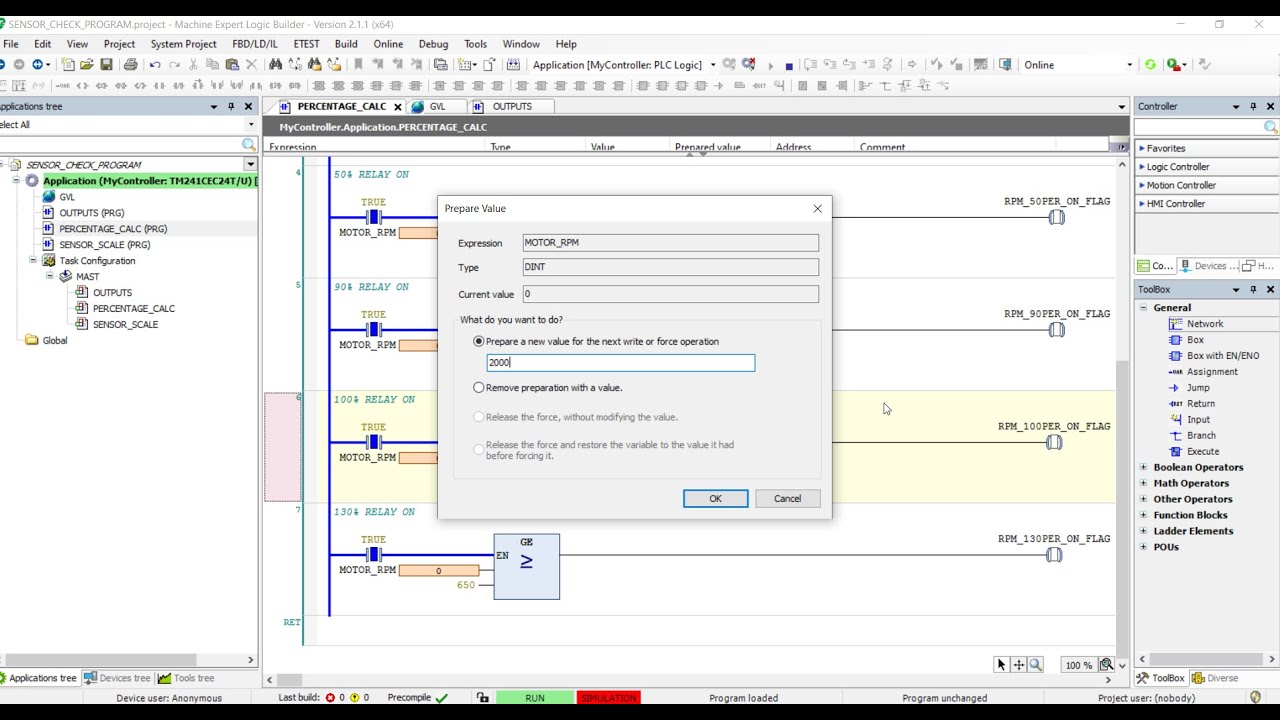Toggle RPM_100PER_ON_FLAG coil
1280x720 pixels.
pyautogui.click(x=1054, y=442)
